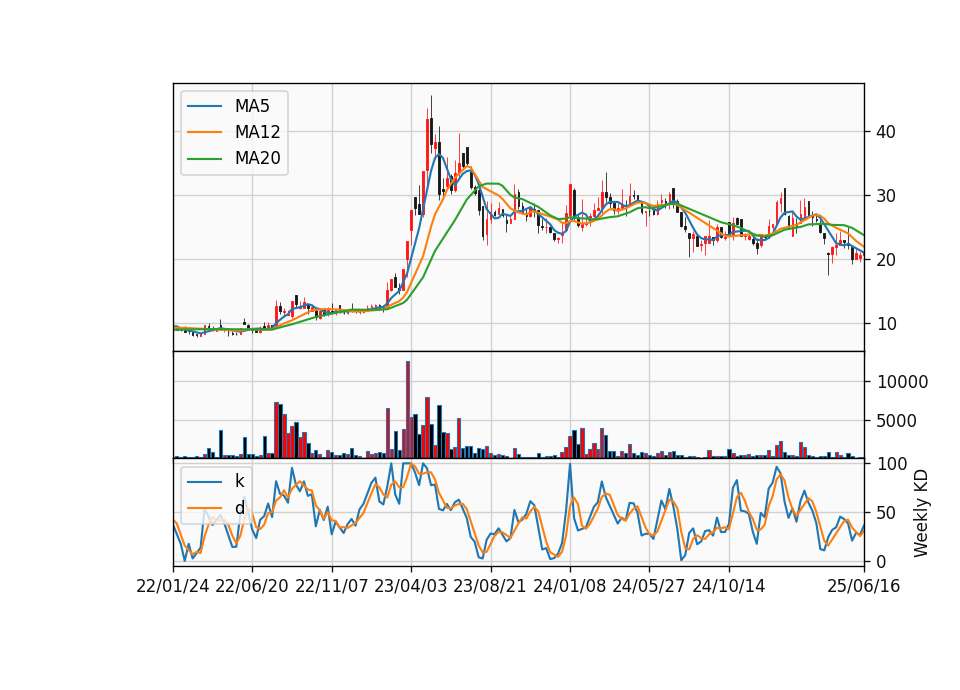The image size is (960, 690).
Task: Click the 23/04/03 date tick label
Action: tap(411, 586)
